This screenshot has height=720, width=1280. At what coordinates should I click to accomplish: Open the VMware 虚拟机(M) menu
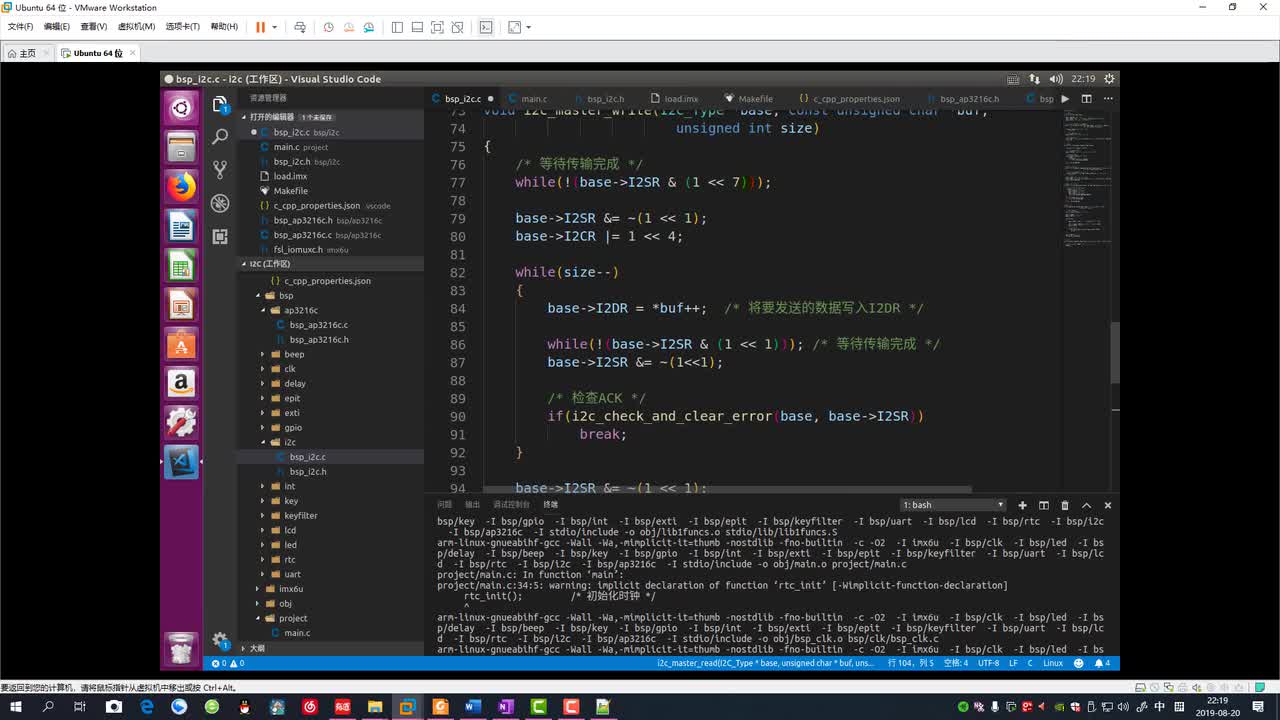(136, 27)
